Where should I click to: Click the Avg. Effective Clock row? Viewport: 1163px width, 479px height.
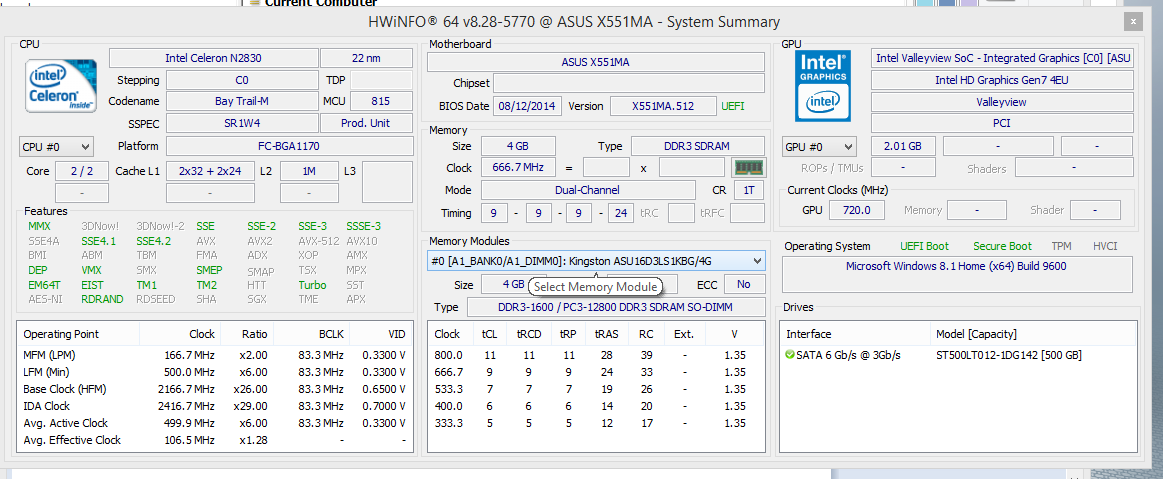(214, 440)
